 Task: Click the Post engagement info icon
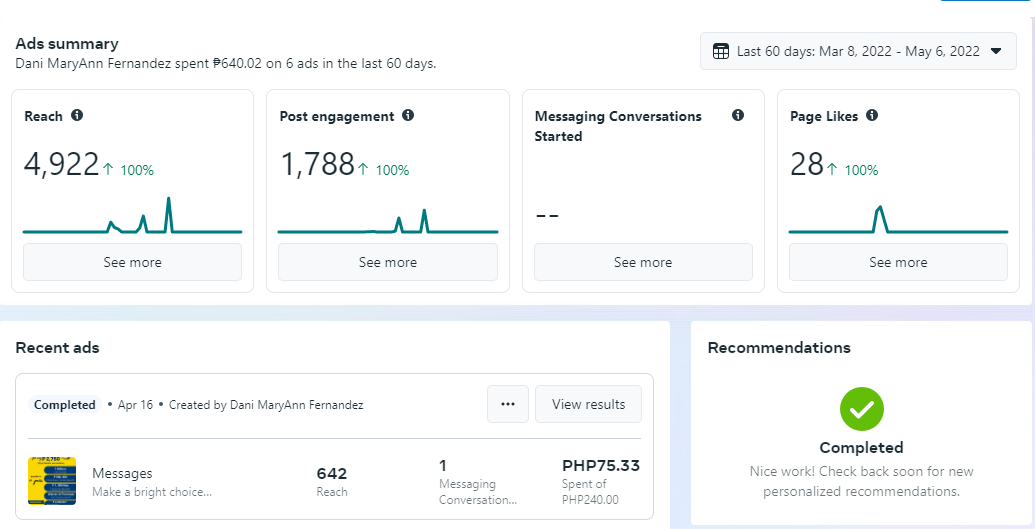tap(408, 116)
